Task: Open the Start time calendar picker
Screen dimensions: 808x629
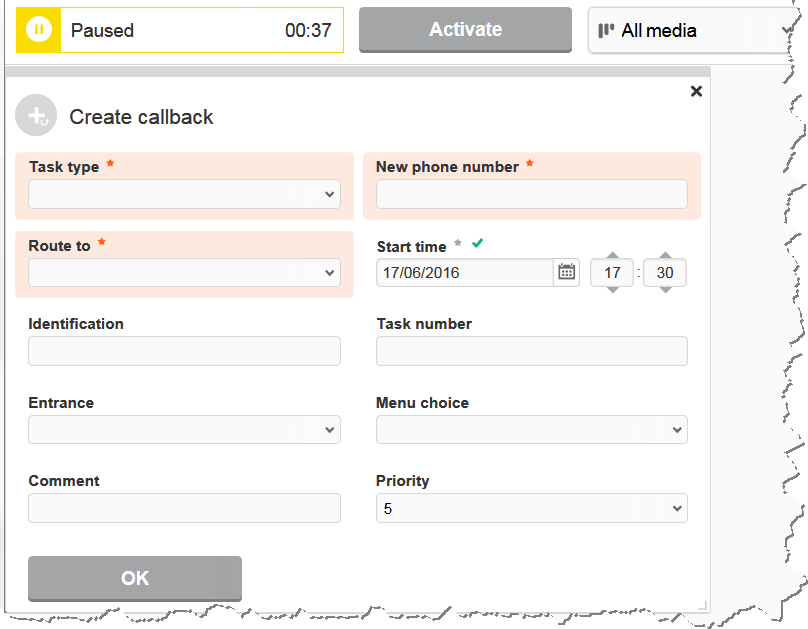Action: tap(566, 272)
